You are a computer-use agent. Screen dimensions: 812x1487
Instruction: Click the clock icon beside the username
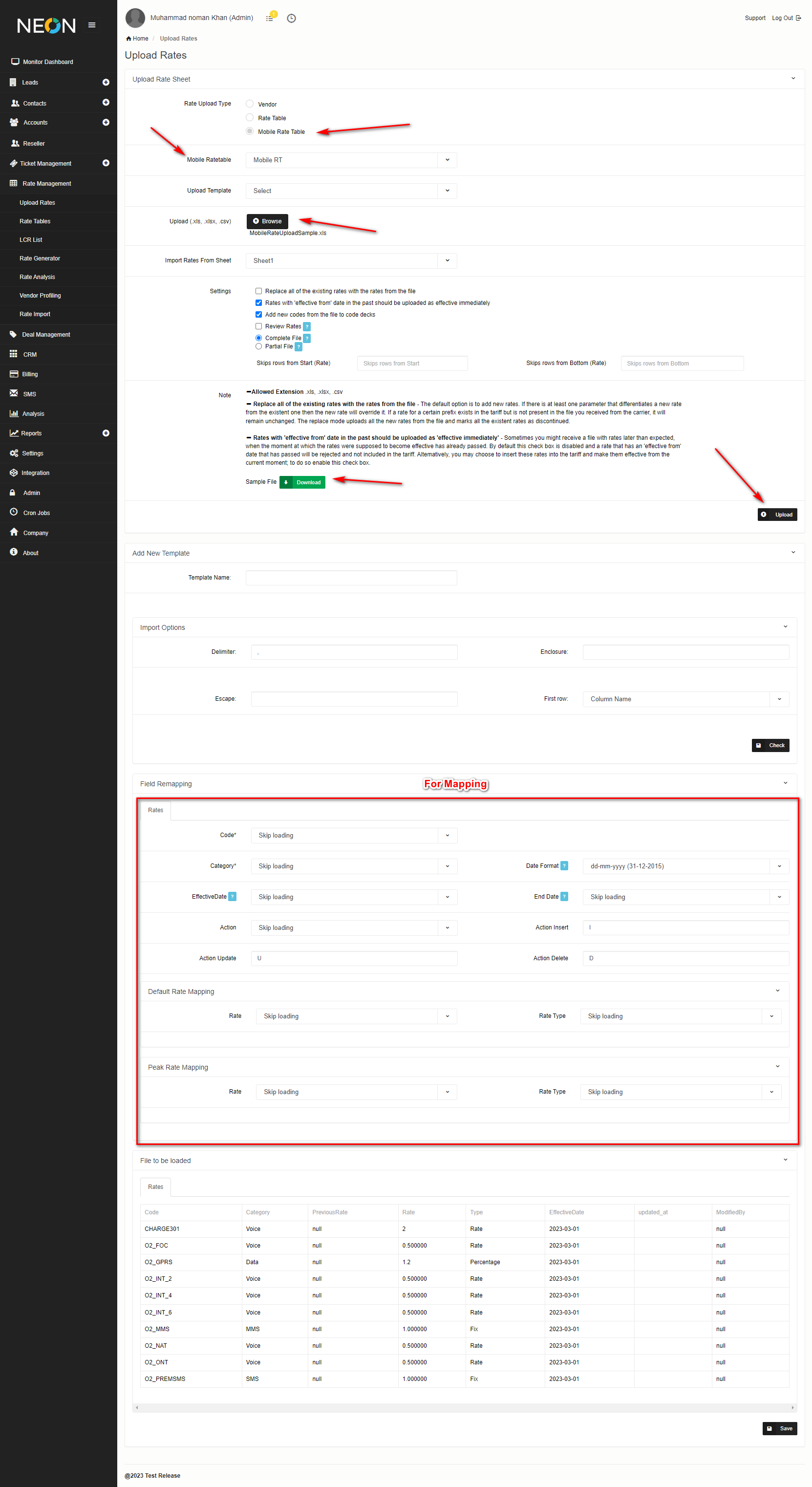tap(292, 19)
